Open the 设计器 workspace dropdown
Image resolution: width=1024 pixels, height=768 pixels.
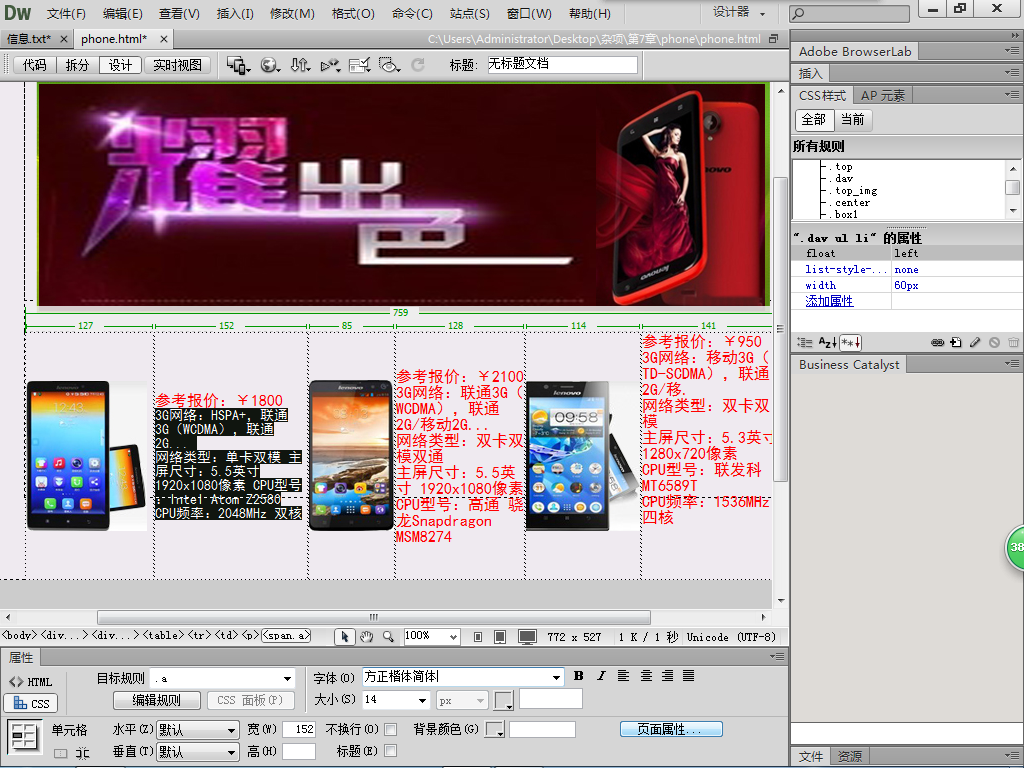739,12
